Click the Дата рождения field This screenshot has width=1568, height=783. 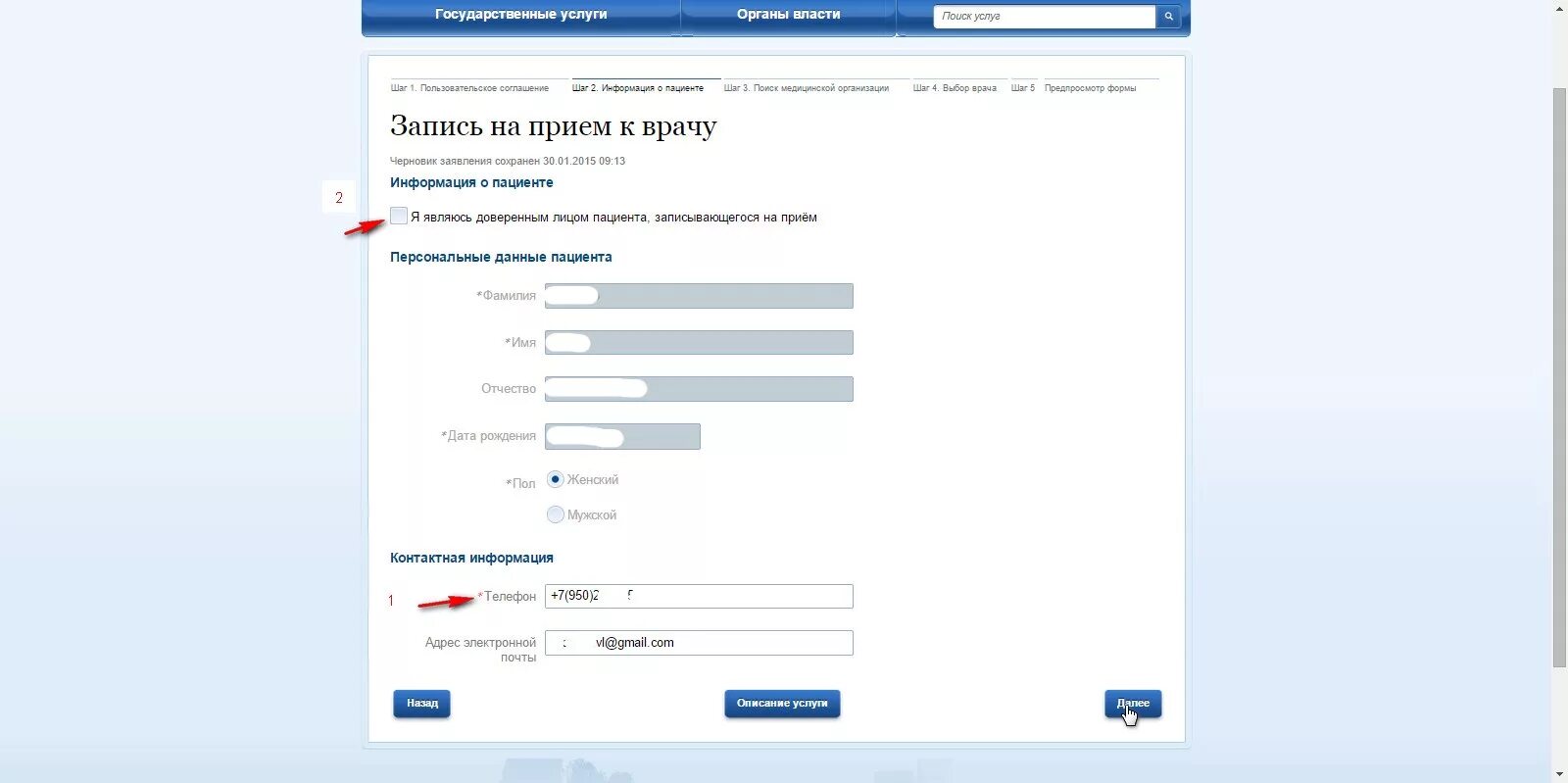[x=622, y=436]
